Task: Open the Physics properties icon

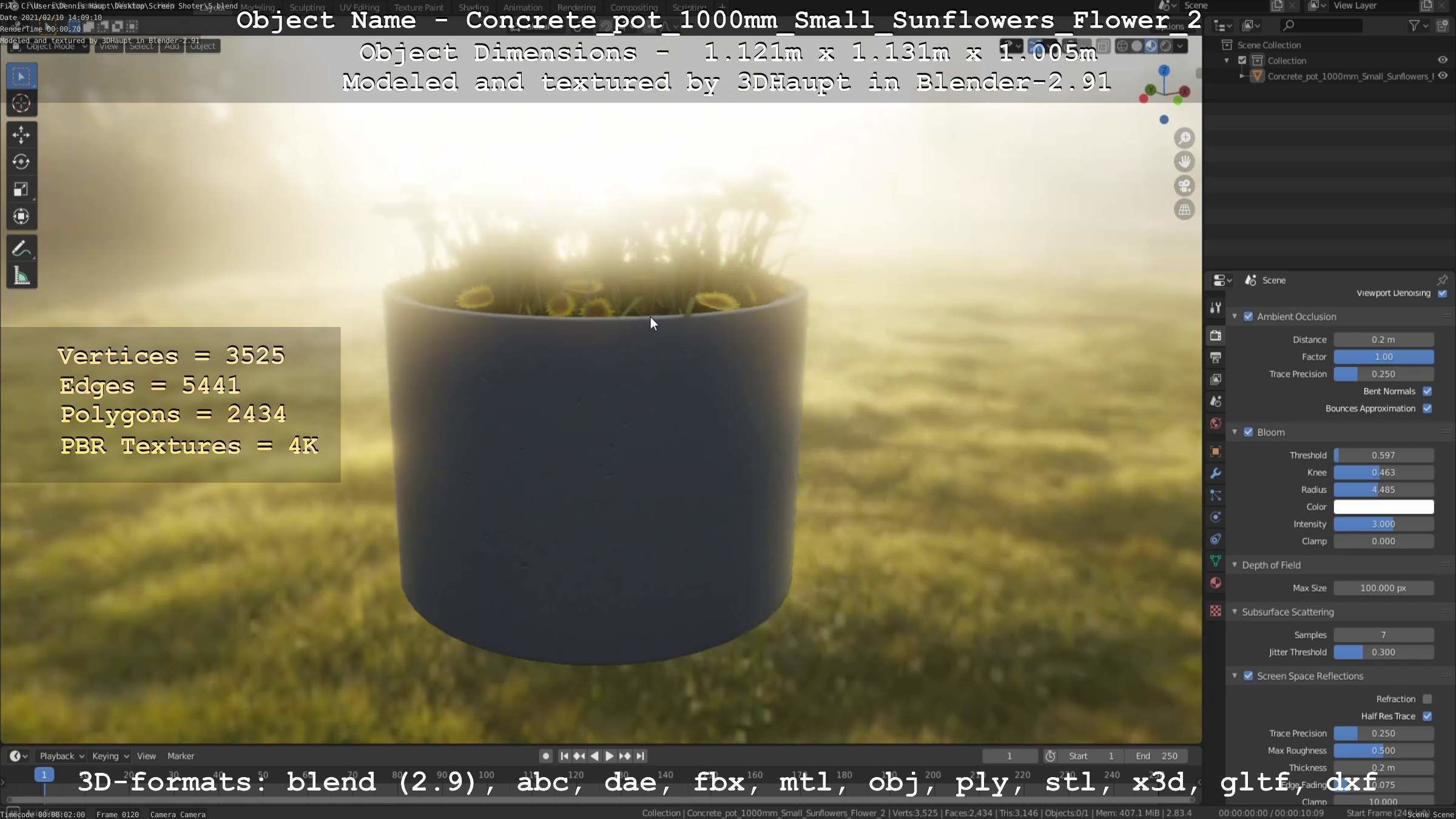Action: pos(1216,517)
